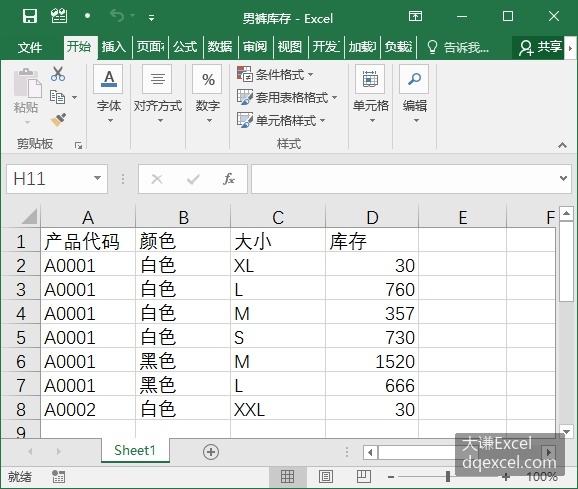The width and height of the screenshot is (578, 489).
Task: Click the formula bar input field
Action: [405, 179]
